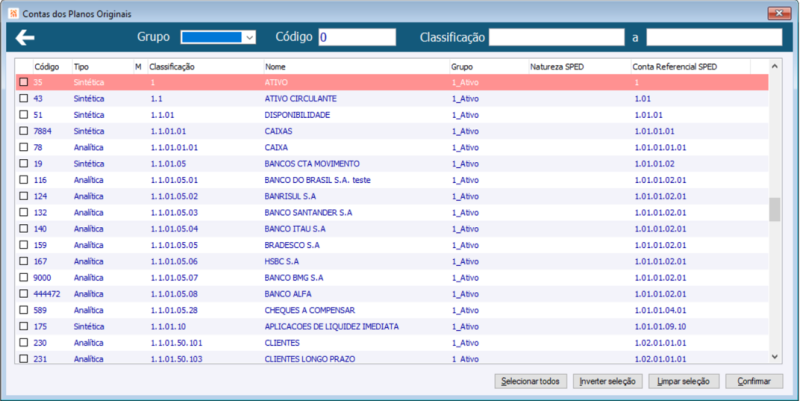800x401 pixels.
Task: Focus the Código input field
Action: tap(357, 37)
